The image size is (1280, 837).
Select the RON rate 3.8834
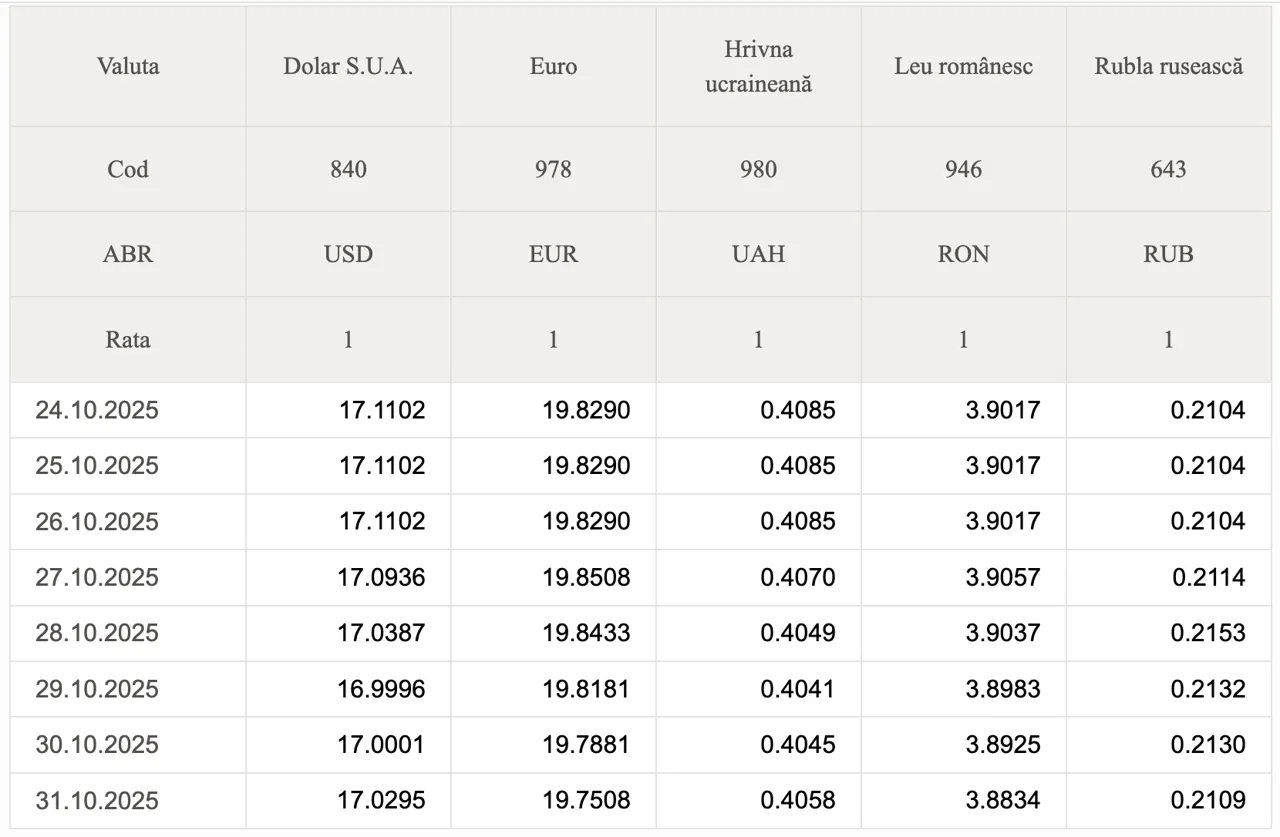[1002, 800]
